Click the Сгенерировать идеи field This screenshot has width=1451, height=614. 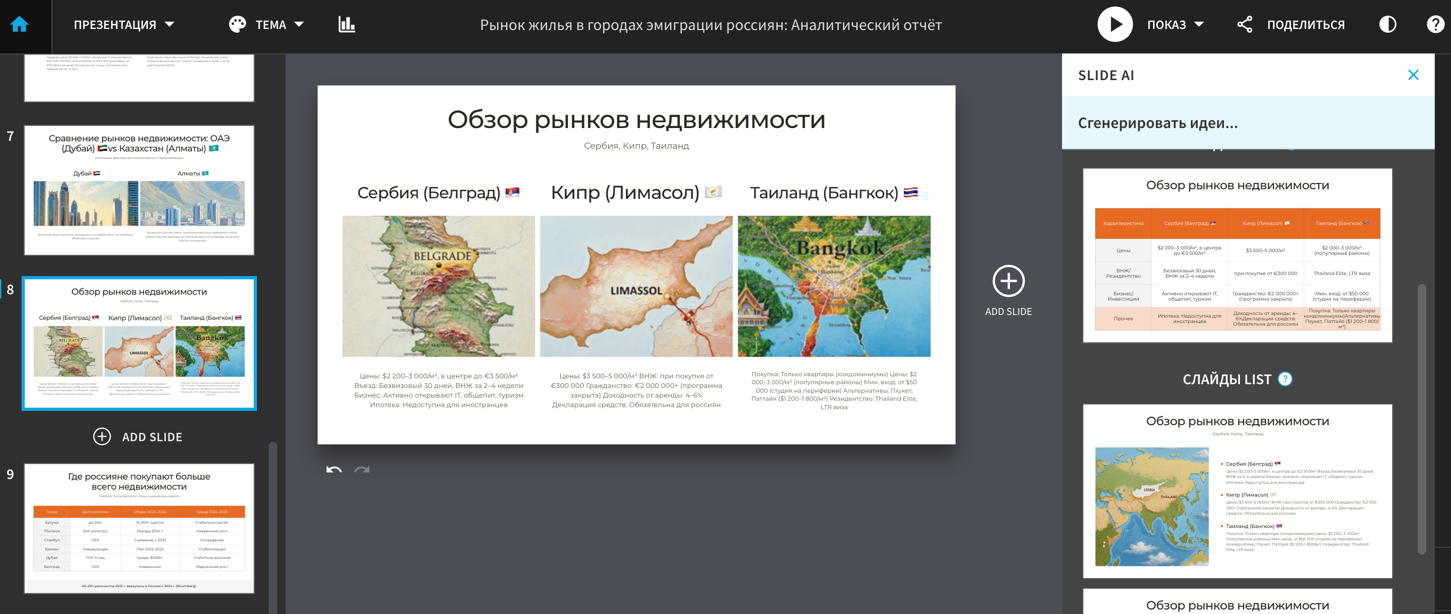[x=1248, y=123]
